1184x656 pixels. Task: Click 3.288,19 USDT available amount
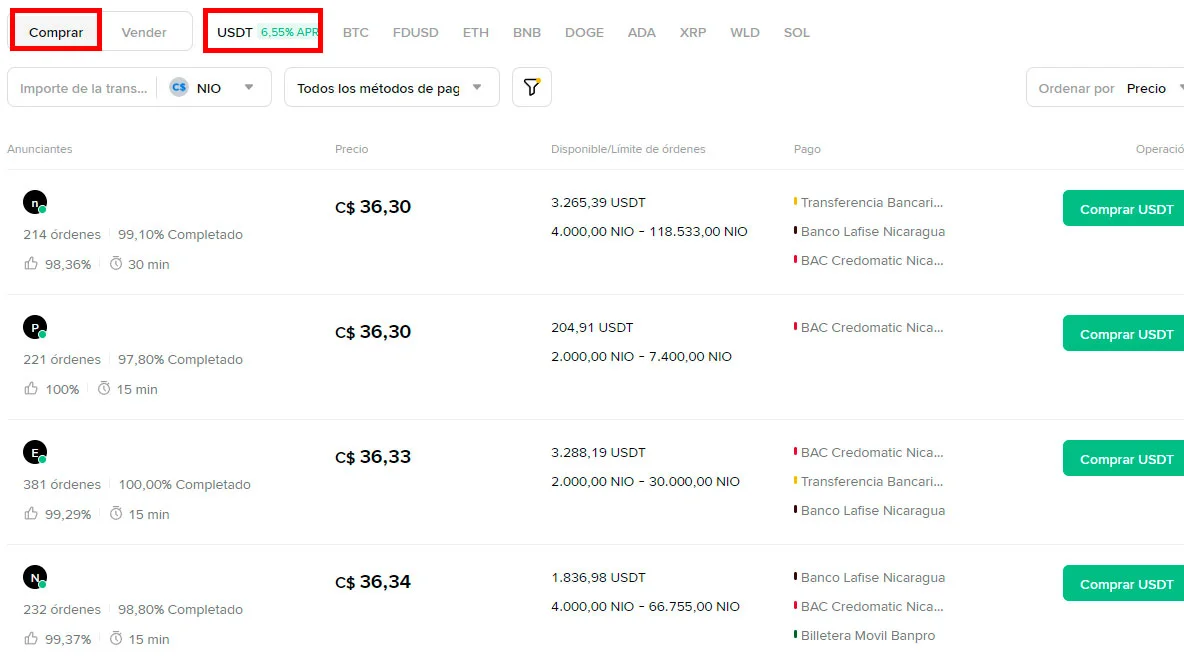point(598,453)
